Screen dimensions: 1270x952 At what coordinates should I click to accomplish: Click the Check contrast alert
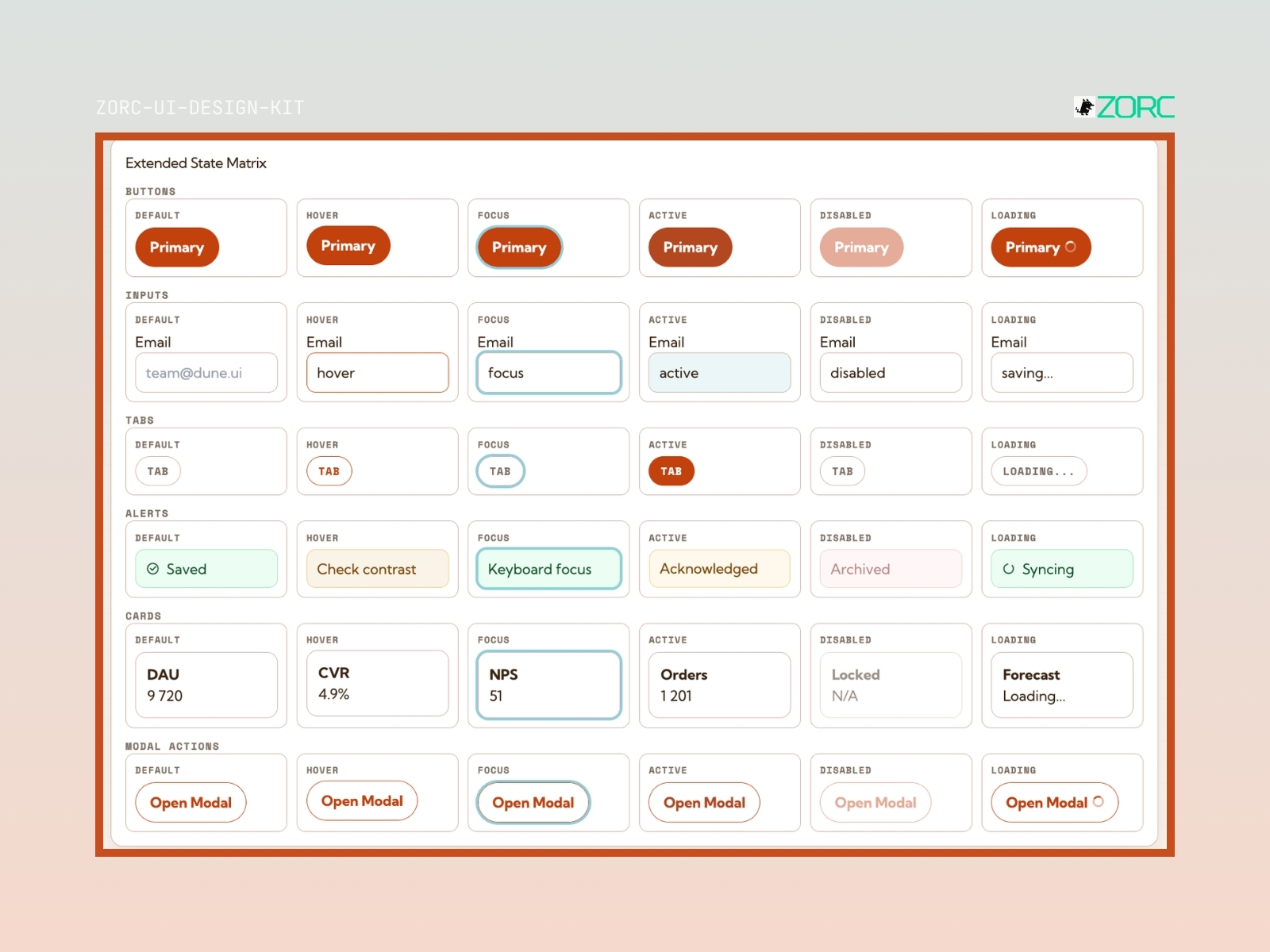click(378, 569)
